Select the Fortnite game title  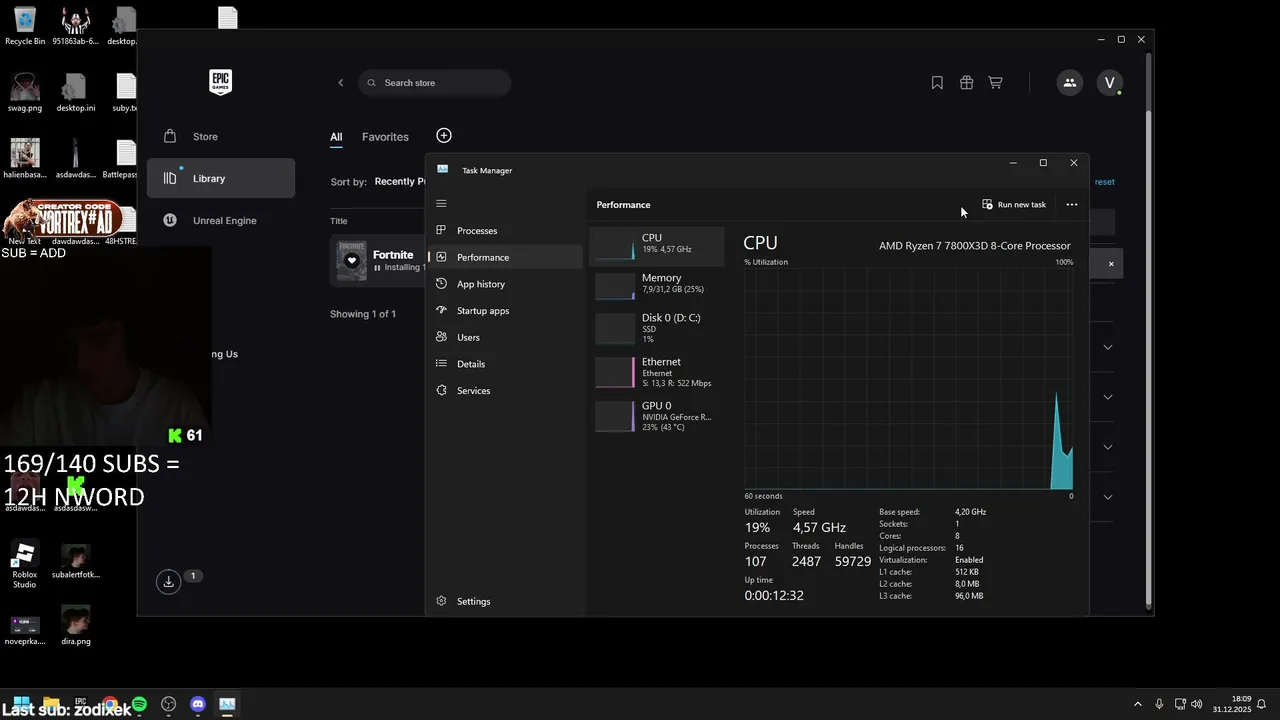click(393, 255)
